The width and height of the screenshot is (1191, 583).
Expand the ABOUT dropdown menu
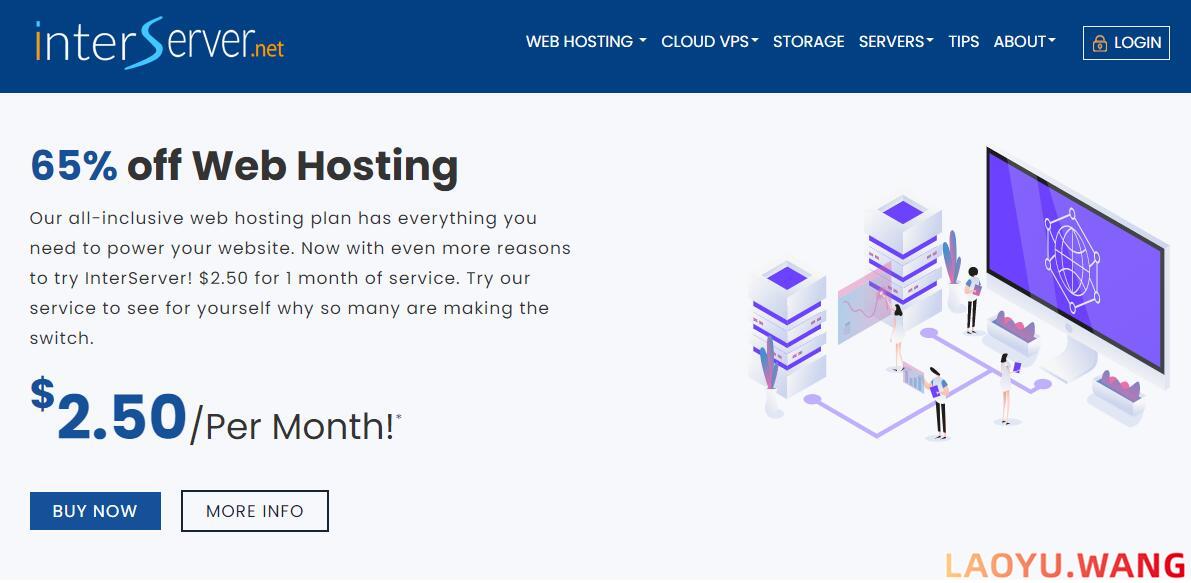coord(1024,42)
